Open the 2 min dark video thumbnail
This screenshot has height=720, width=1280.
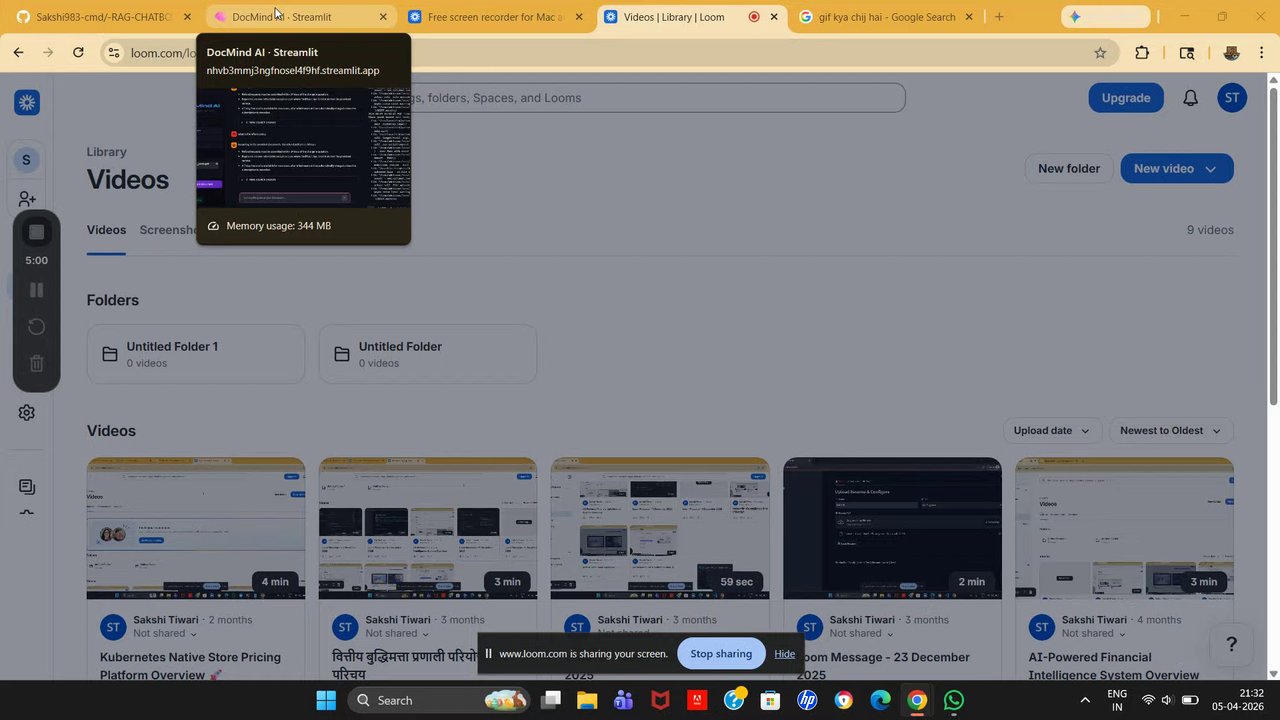[892, 529]
